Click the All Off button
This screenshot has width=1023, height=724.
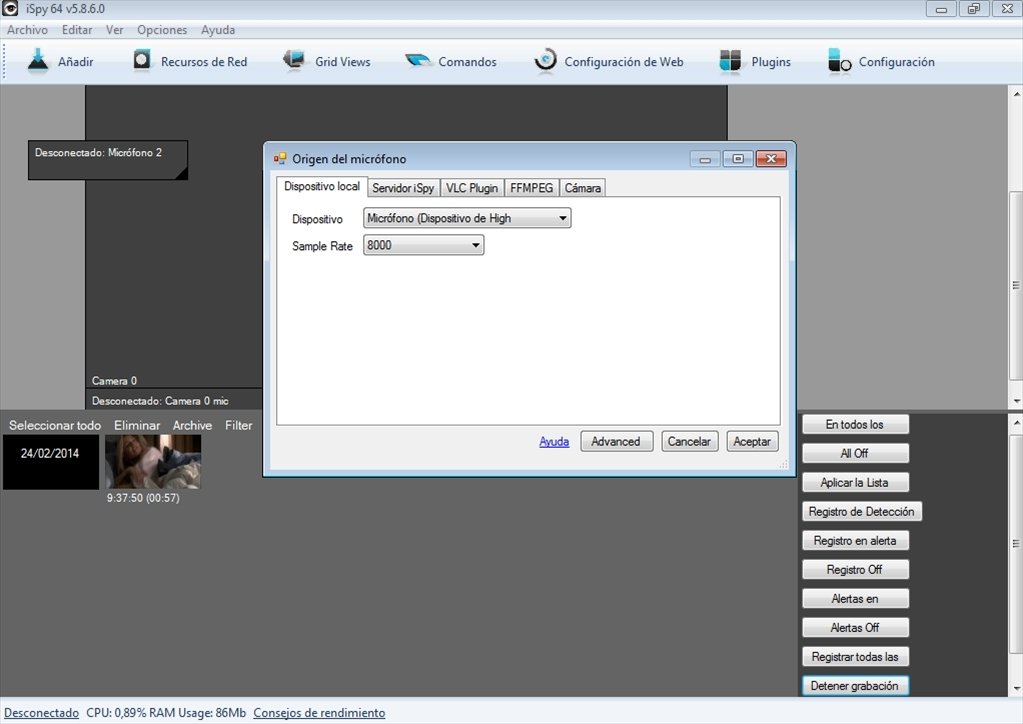pos(855,453)
